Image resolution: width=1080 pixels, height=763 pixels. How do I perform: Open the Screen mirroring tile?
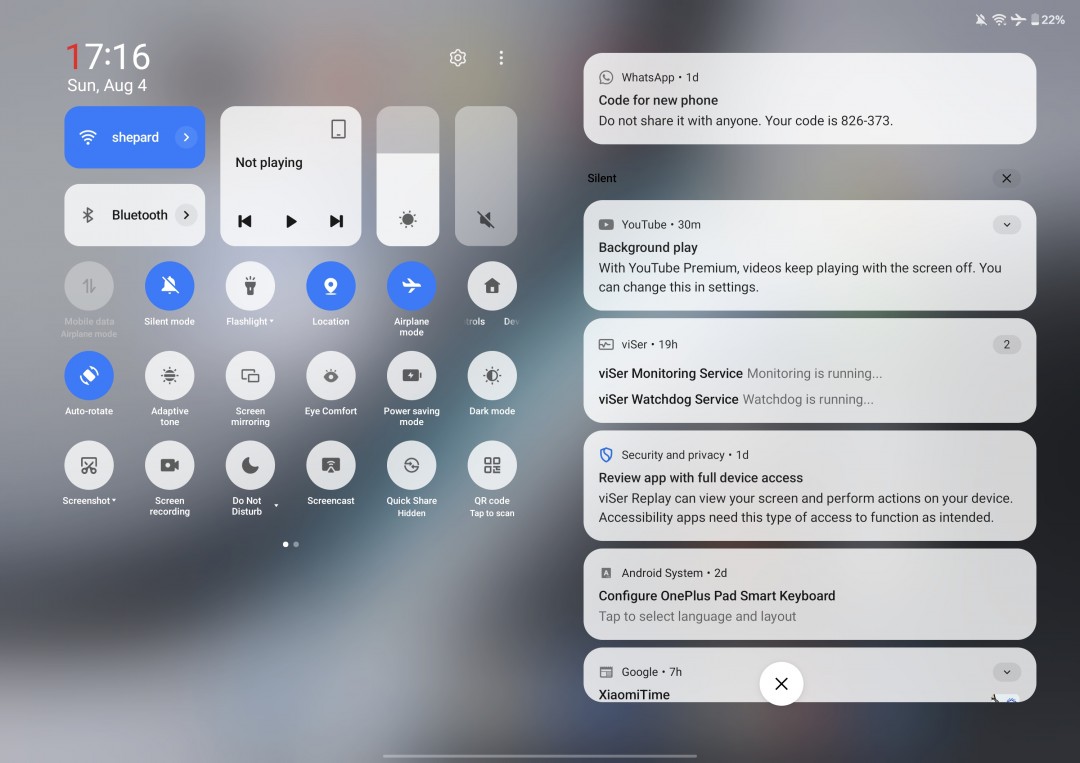[250, 376]
